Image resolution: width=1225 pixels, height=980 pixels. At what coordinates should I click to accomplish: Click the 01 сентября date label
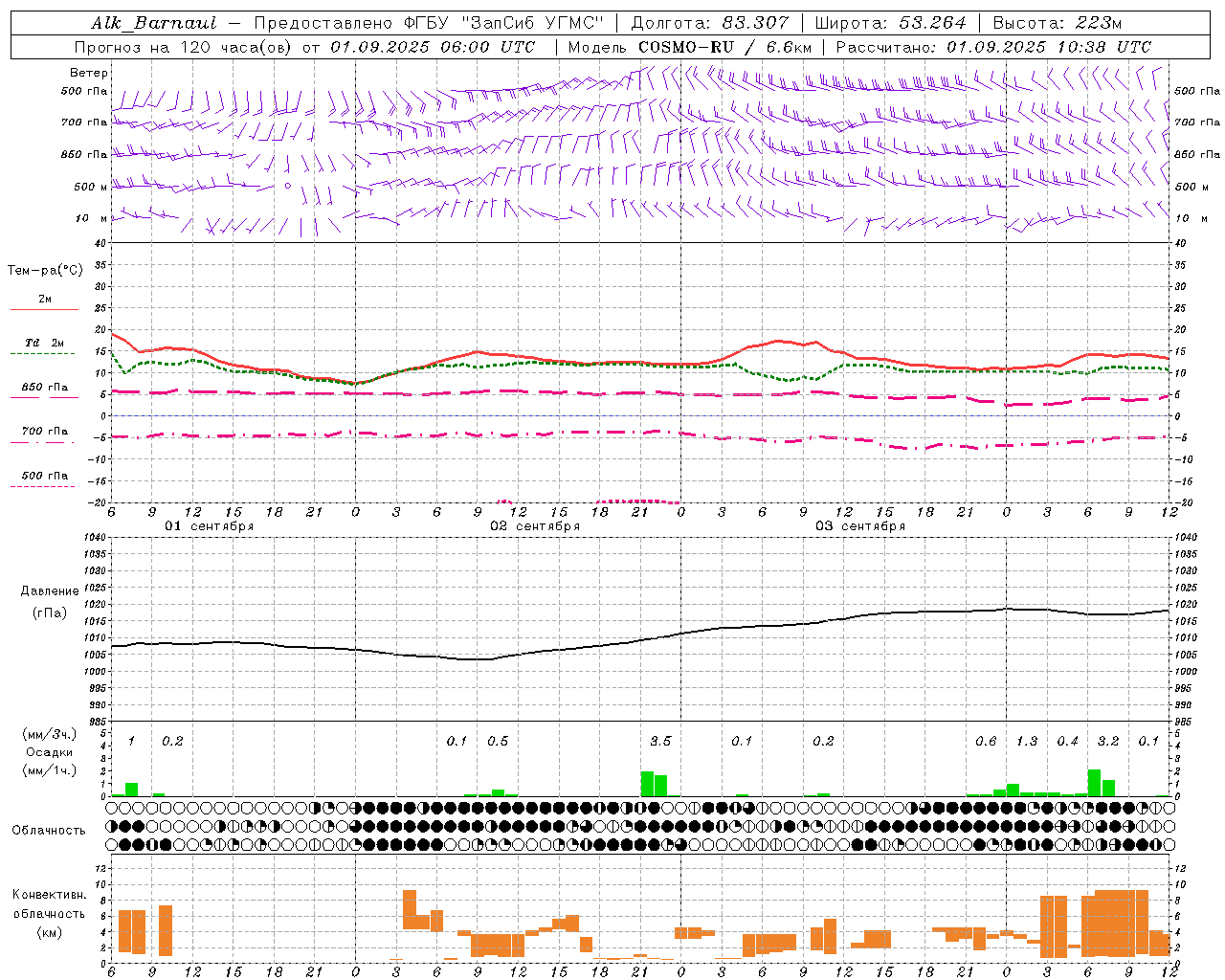[x=209, y=526]
